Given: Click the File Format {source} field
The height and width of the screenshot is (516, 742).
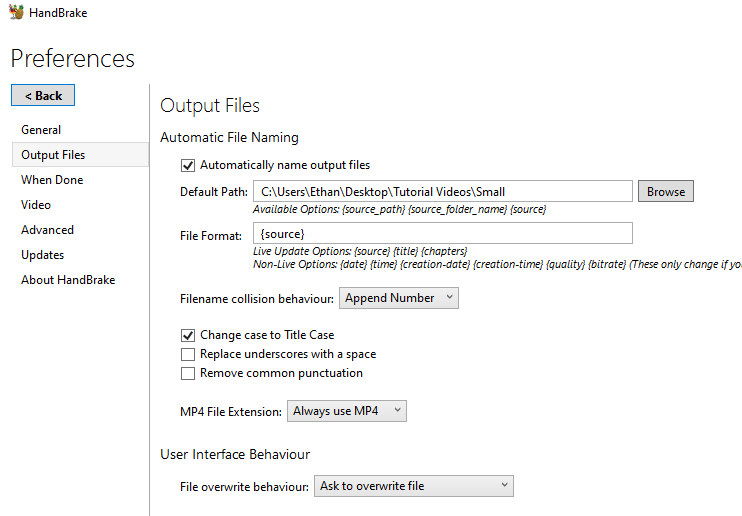Looking at the screenshot, I should coord(442,233).
